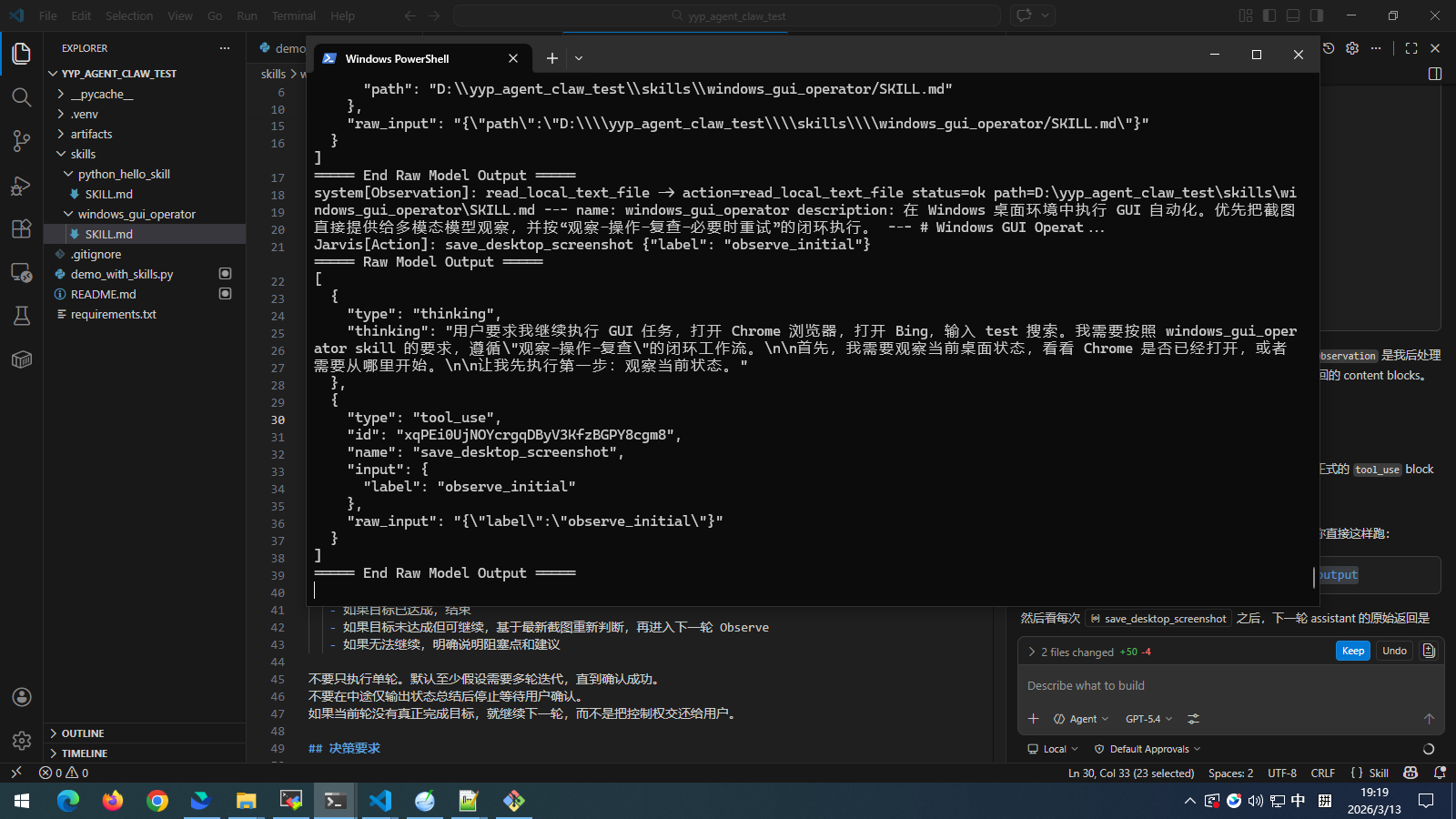
Task: Keep the chat file changes
Action: (1353, 651)
